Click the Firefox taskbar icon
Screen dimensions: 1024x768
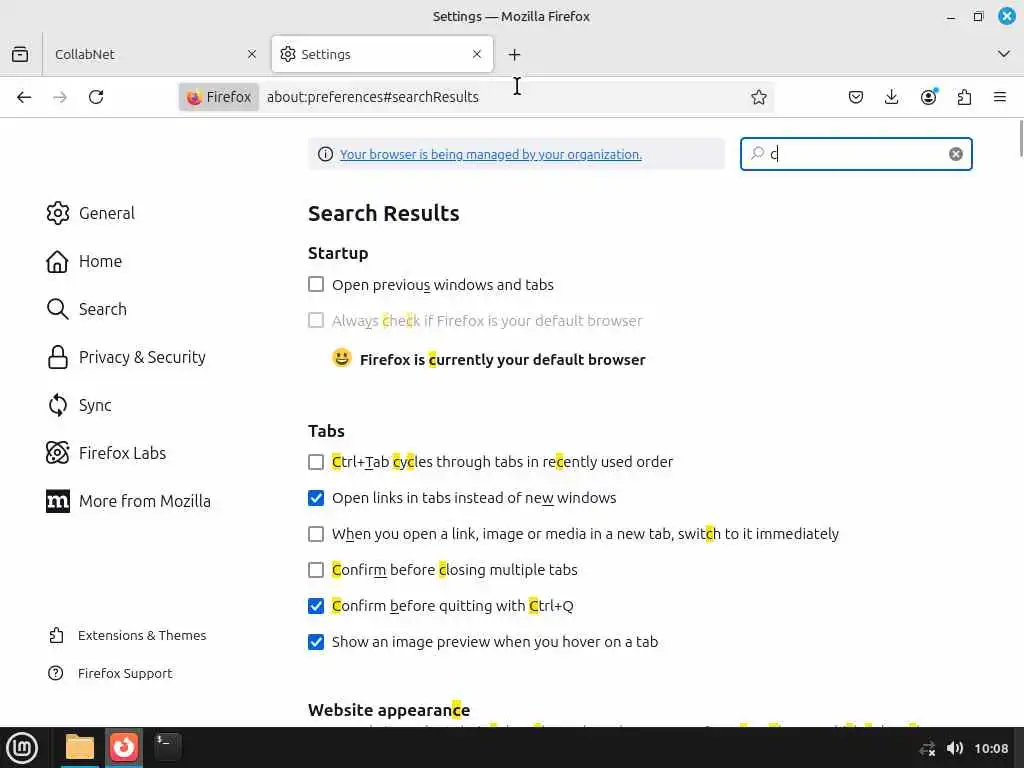[123, 747]
